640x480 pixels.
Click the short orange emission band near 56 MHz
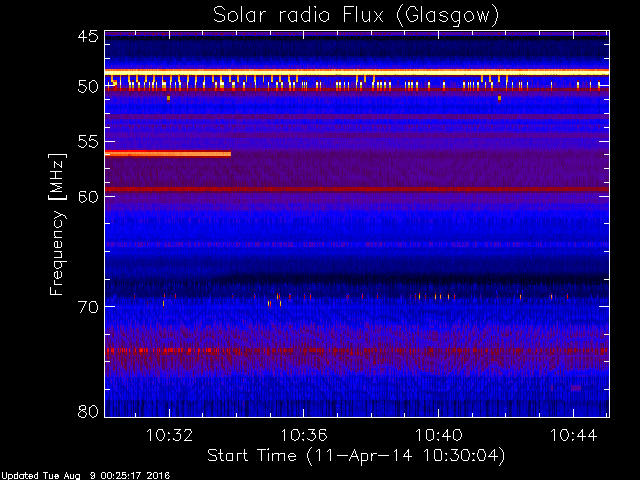point(168,154)
